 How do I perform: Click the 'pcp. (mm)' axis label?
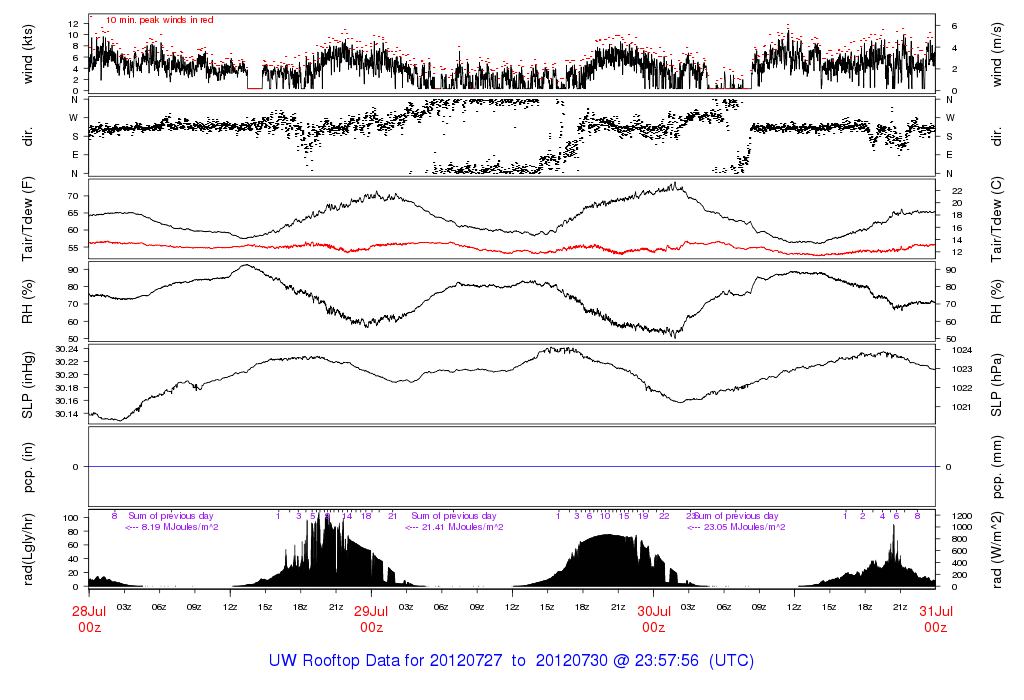coord(996,467)
